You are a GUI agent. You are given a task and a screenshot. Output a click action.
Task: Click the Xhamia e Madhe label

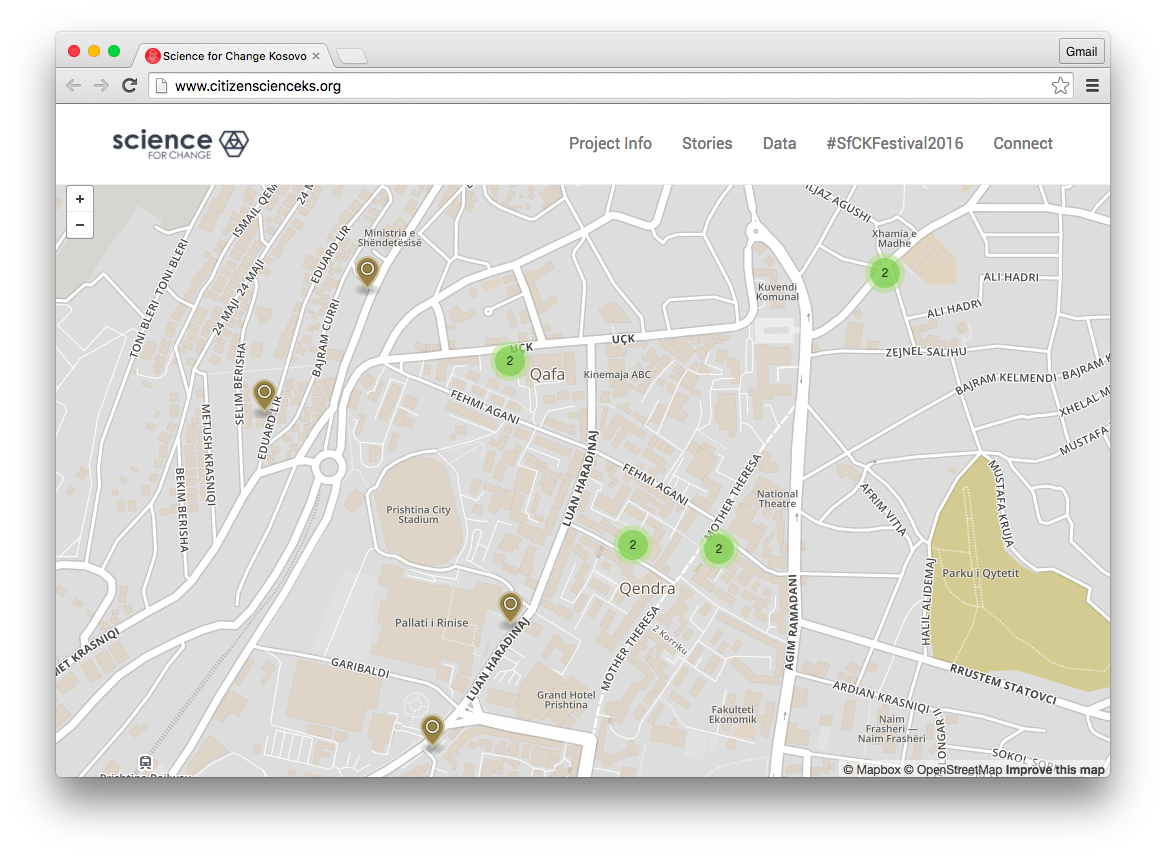tap(894, 238)
